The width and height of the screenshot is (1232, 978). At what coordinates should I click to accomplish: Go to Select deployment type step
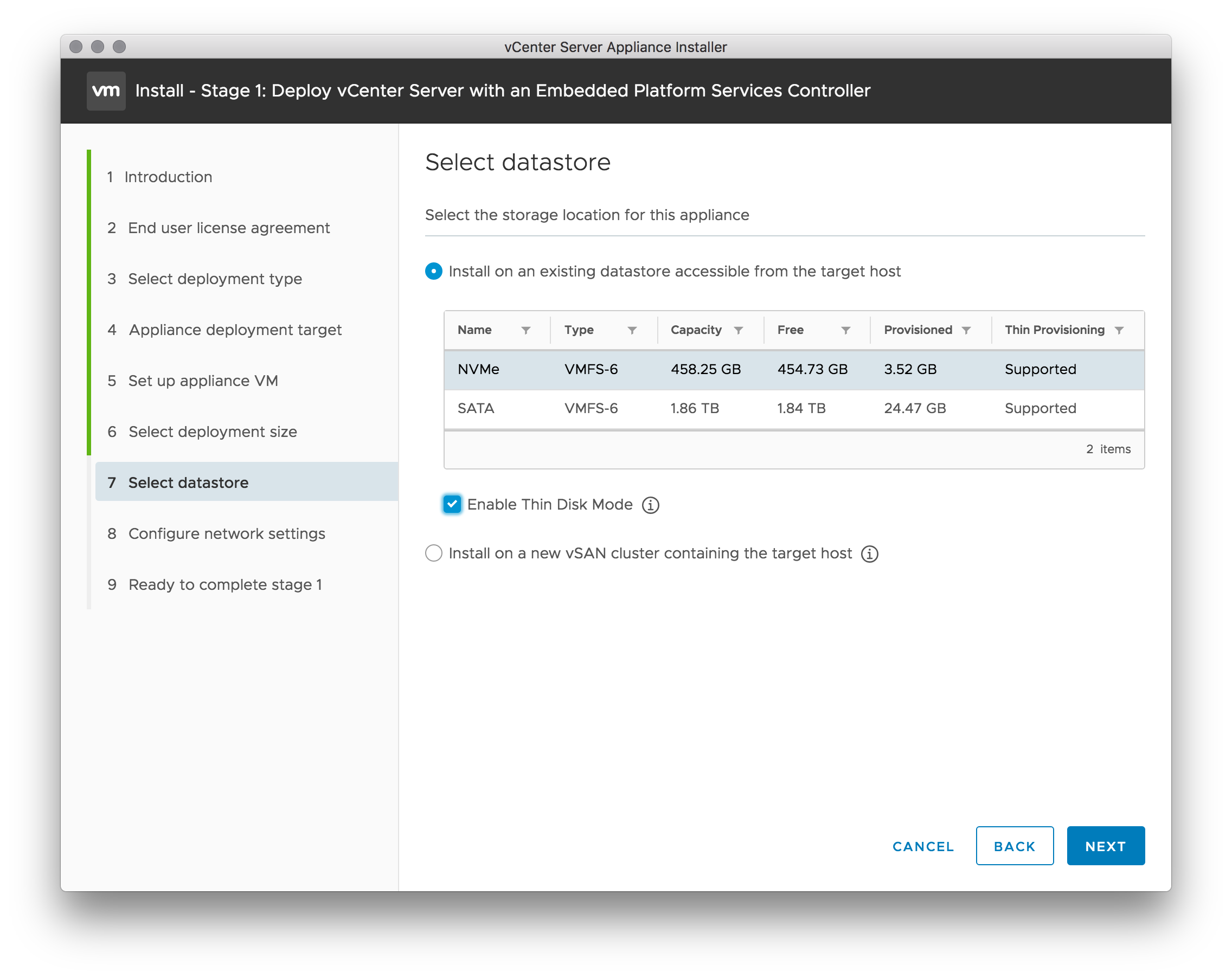point(204,279)
